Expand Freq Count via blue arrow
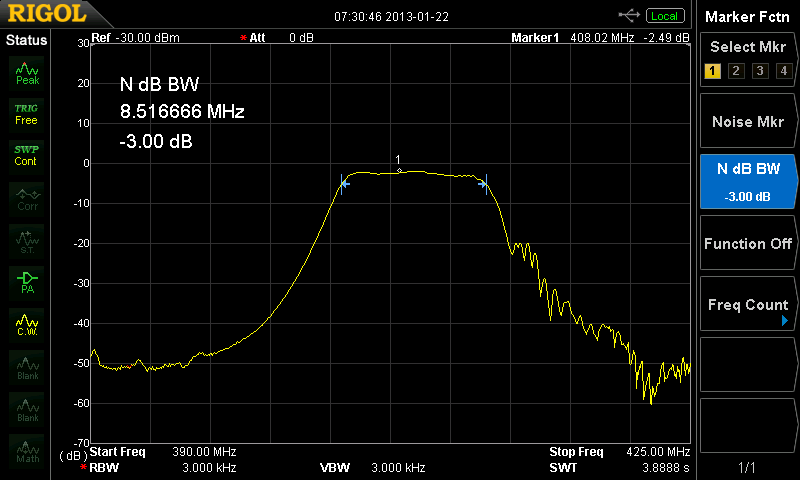 pyautogui.click(x=785, y=320)
